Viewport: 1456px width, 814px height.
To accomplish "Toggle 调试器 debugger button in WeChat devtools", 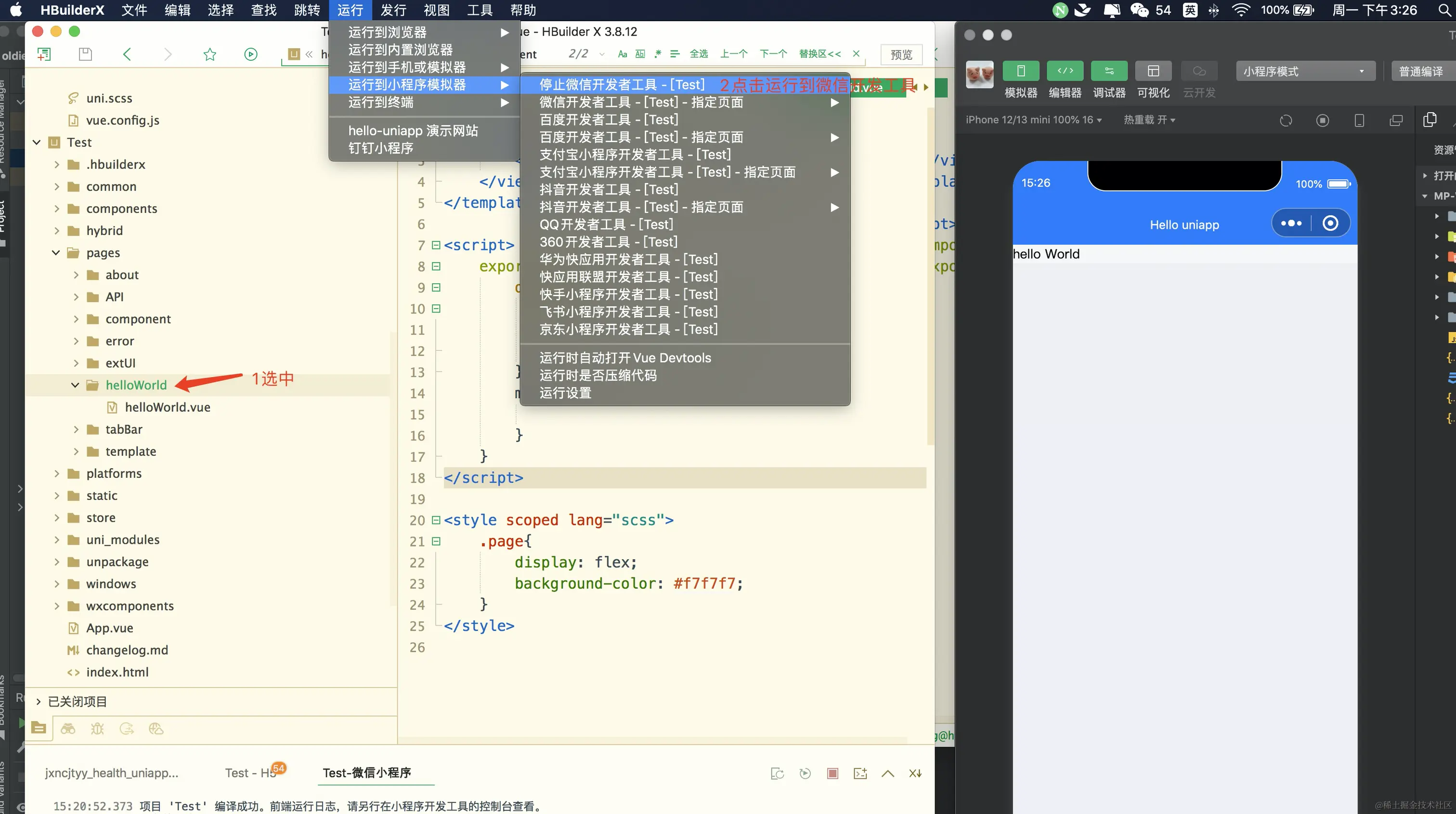I will click(x=1109, y=71).
